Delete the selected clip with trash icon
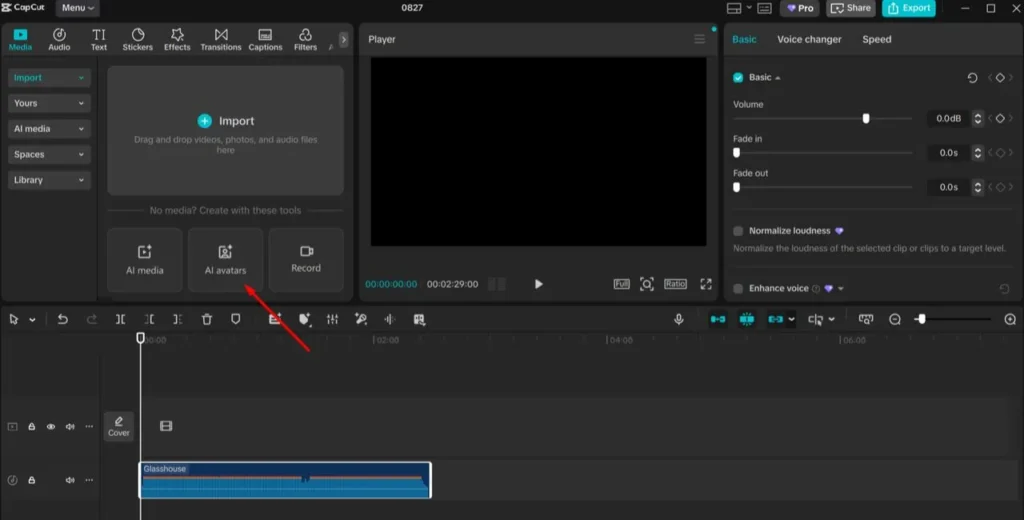 [x=206, y=319]
